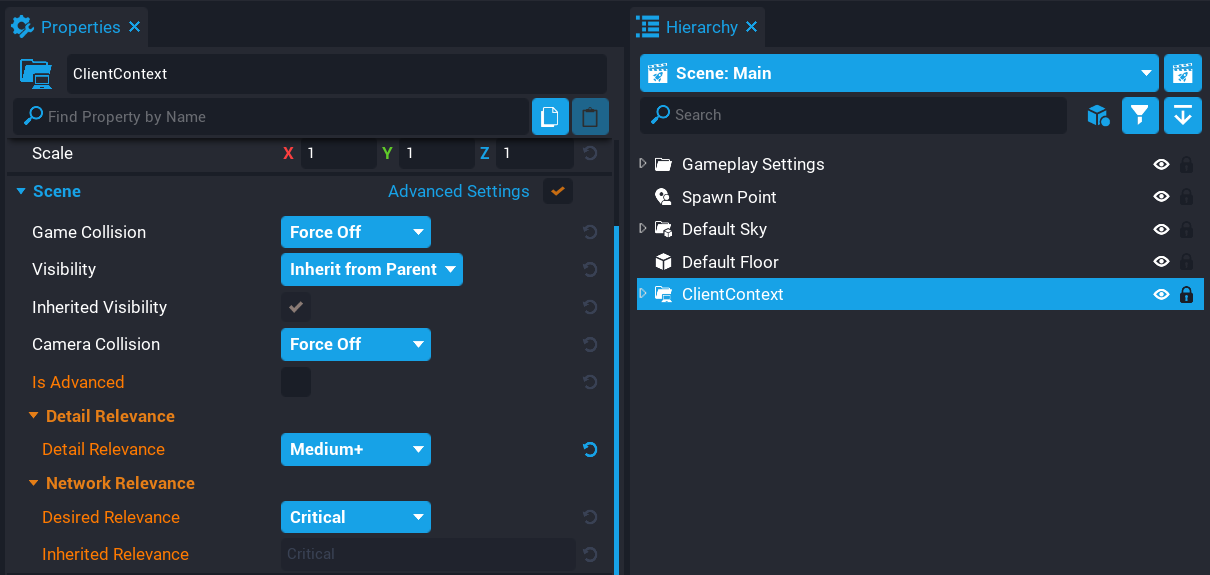Click the copy properties icon
The image size is (1210, 575).
click(x=549, y=117)
